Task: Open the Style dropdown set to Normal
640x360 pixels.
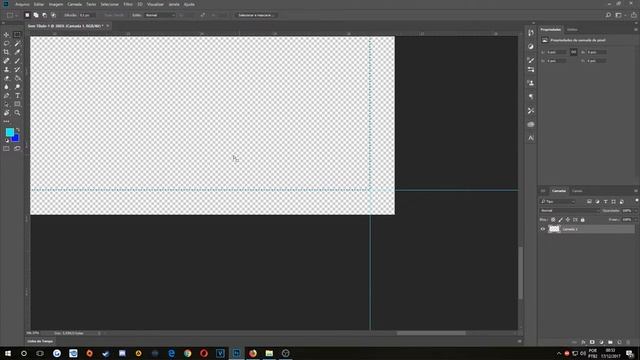Action: click(160, 15)
